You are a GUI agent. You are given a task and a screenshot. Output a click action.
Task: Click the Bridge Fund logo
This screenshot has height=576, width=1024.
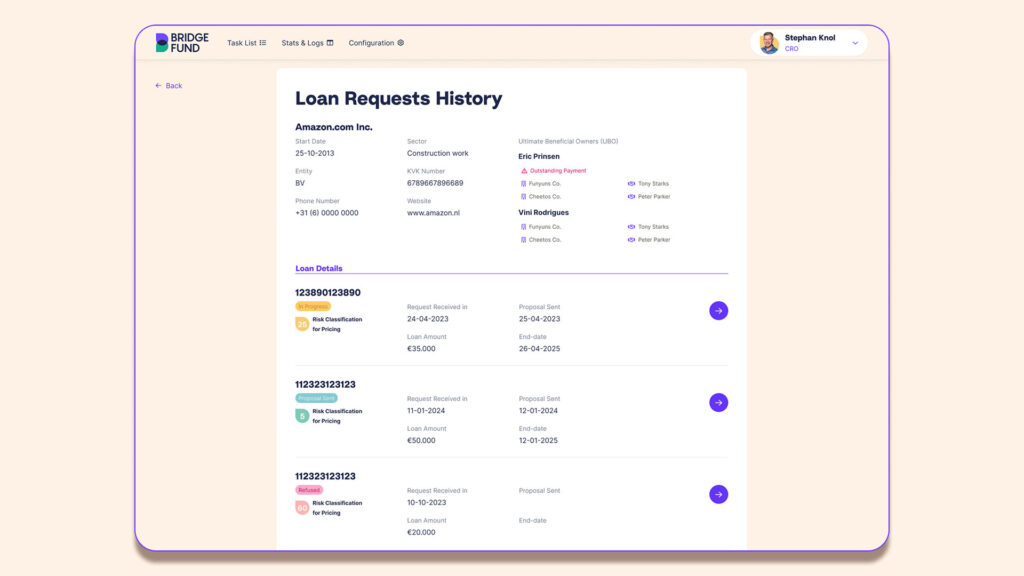(x=182, y=42)
